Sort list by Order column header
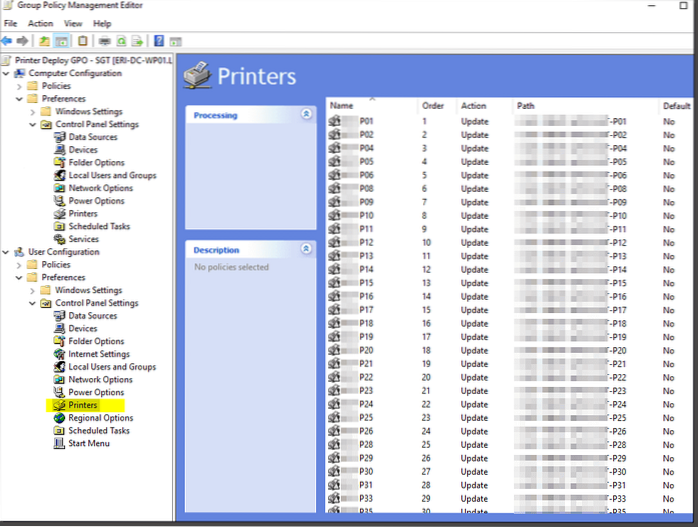Image resolution: width=698 pixels, height=527 pixels. pos(433,105)
